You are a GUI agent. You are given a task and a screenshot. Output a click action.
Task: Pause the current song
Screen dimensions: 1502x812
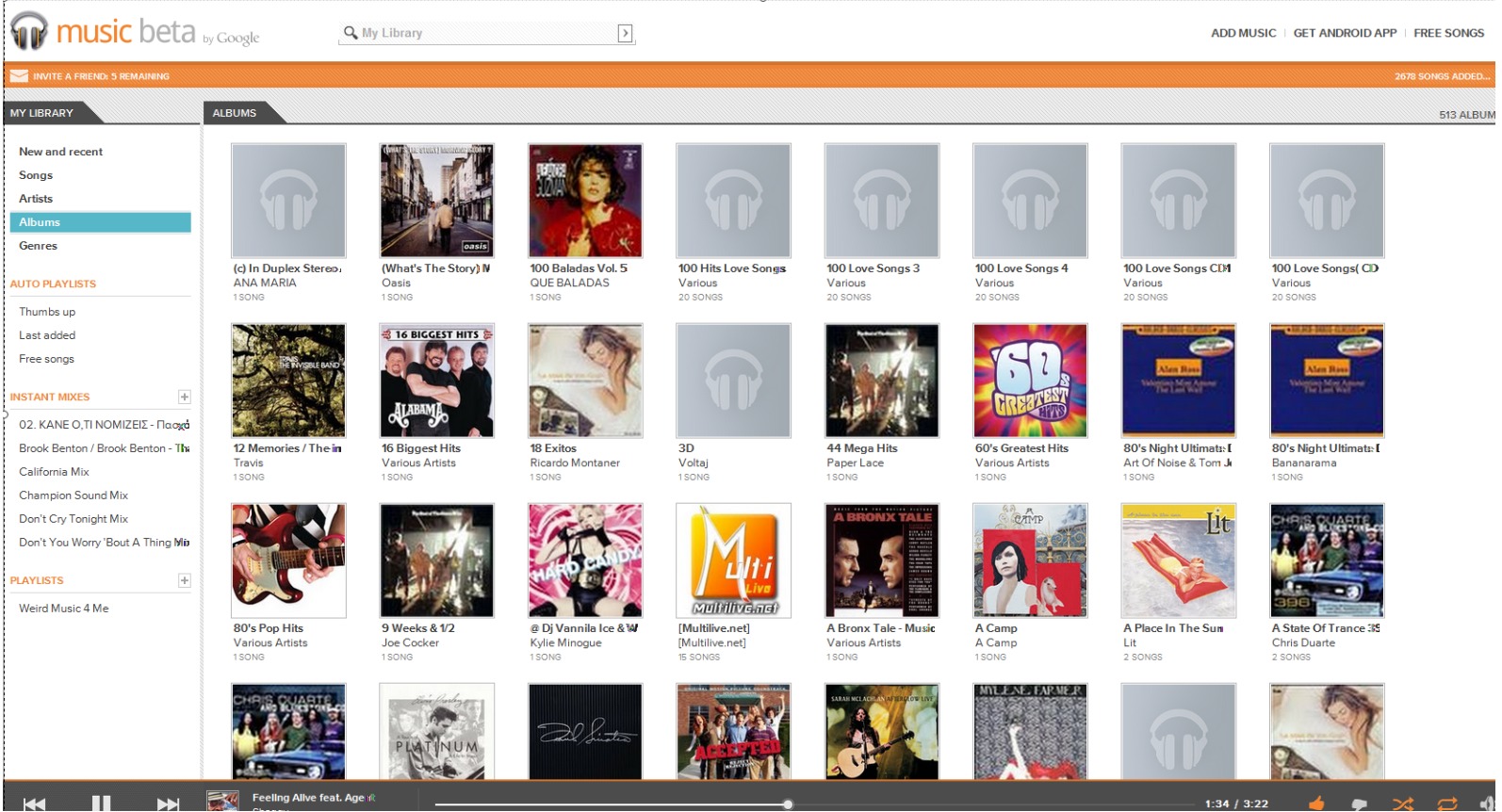click(x=101, y=804)
